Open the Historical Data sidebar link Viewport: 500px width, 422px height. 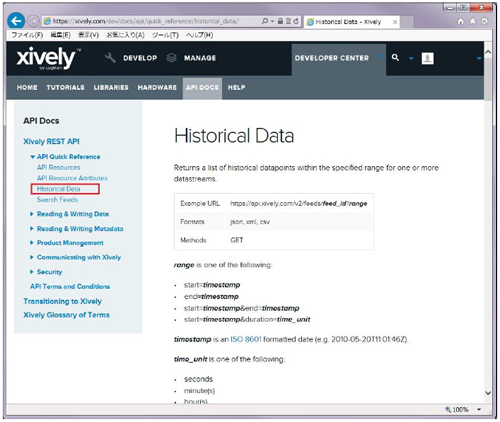pyautogui.click(x=59, y=189)
